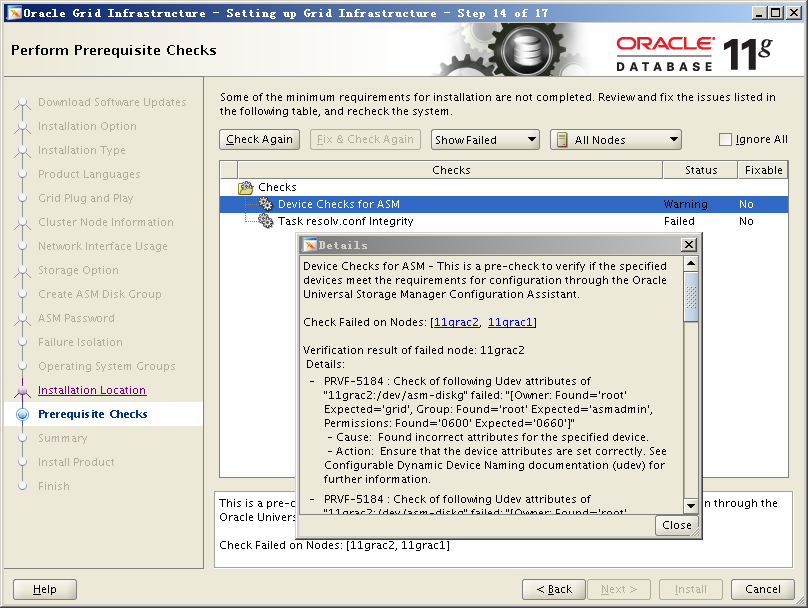
Task: Open the 11grac1 failed node link
Action: click(511, 322)
